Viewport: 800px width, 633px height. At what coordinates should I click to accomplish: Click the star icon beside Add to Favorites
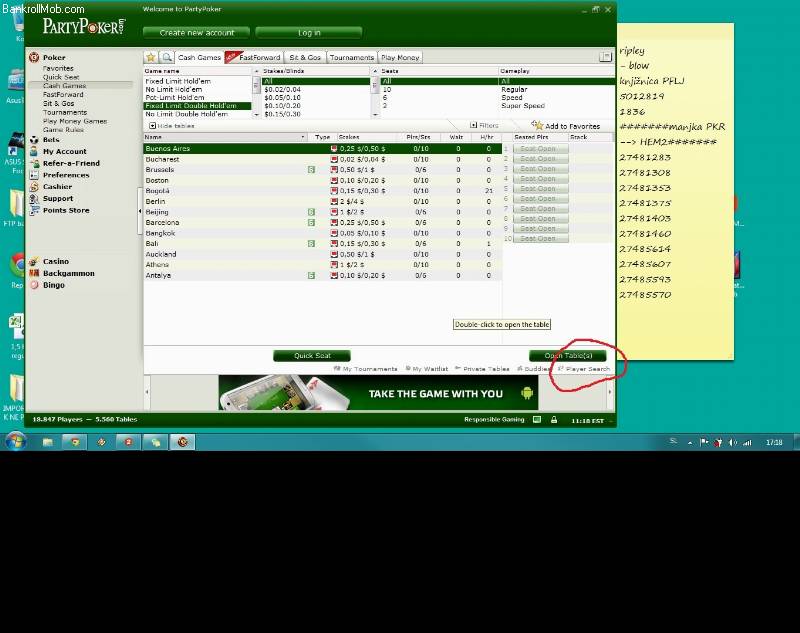tap(537, 125)
